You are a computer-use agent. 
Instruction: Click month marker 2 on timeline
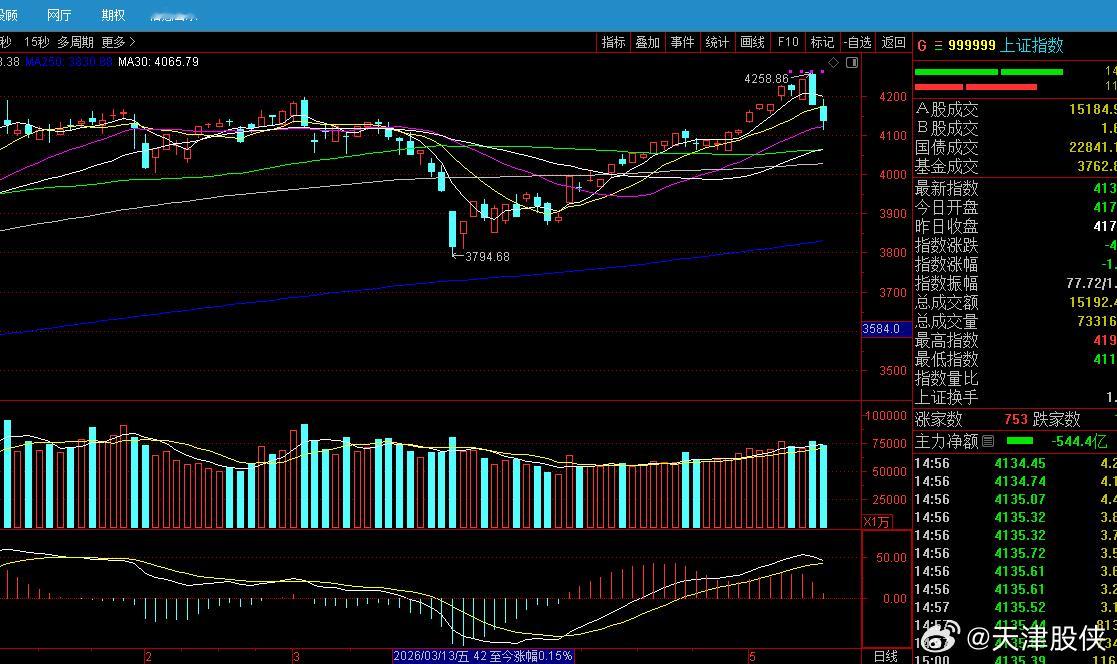click(148, 656)
